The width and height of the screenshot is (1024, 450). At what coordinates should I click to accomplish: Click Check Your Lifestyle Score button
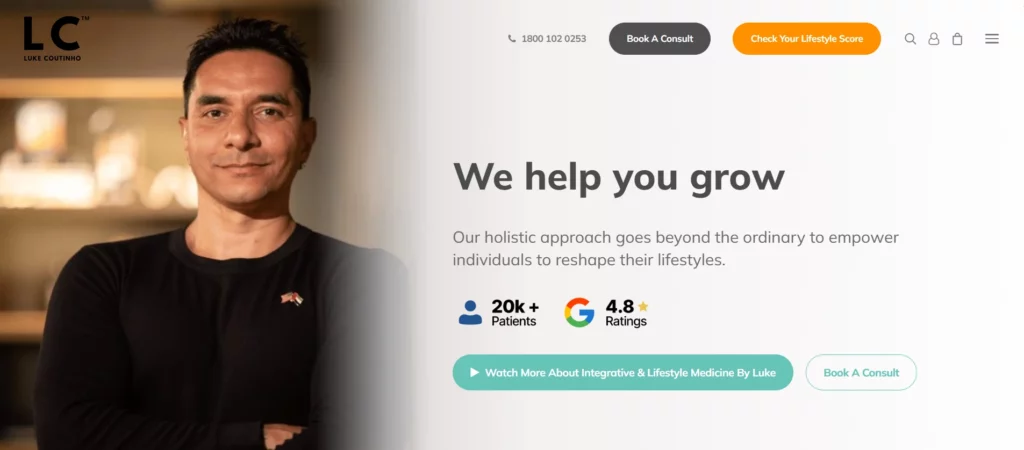807,39
